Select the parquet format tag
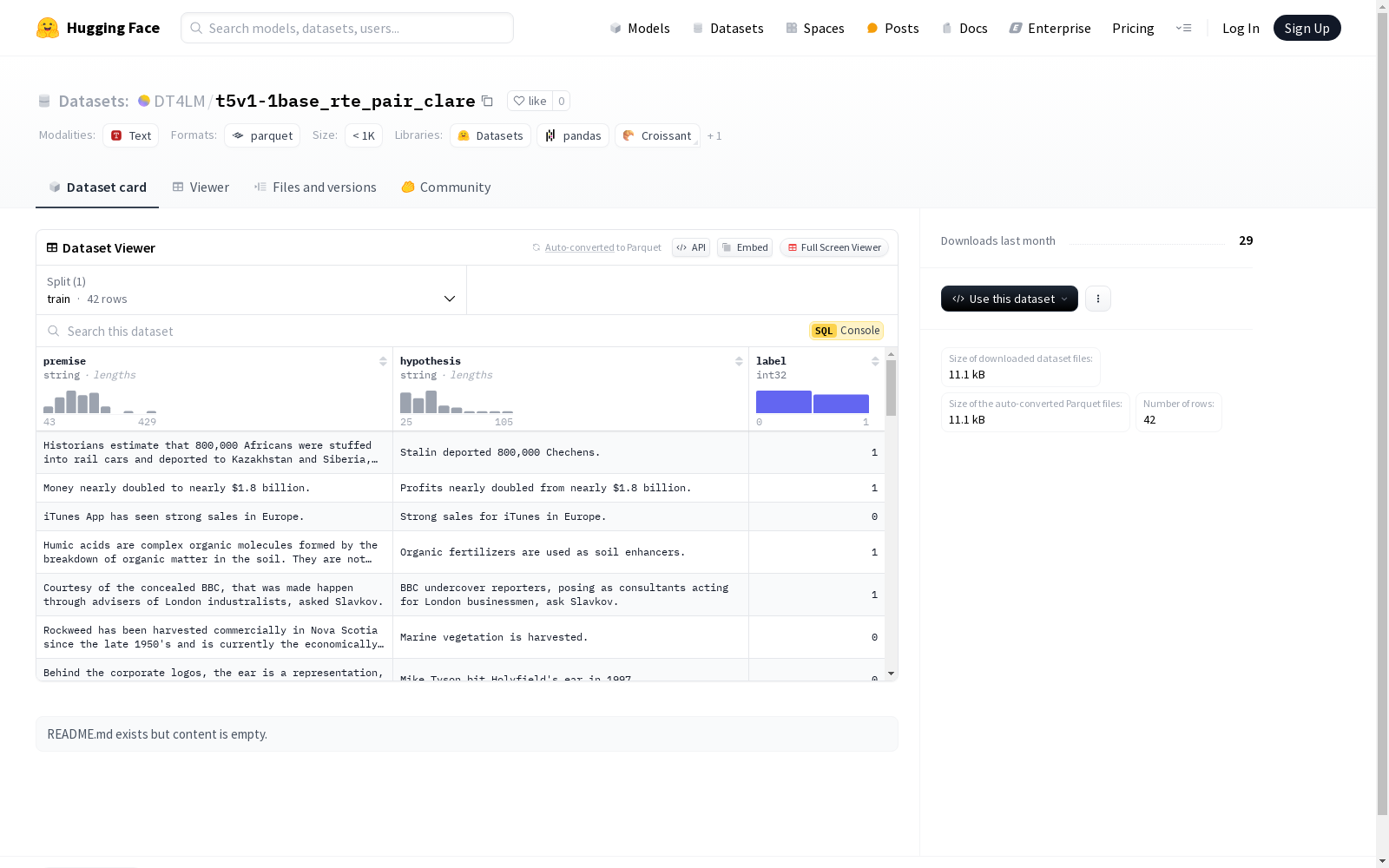Viewport: 1389px width, 868px height. point(262,135)
